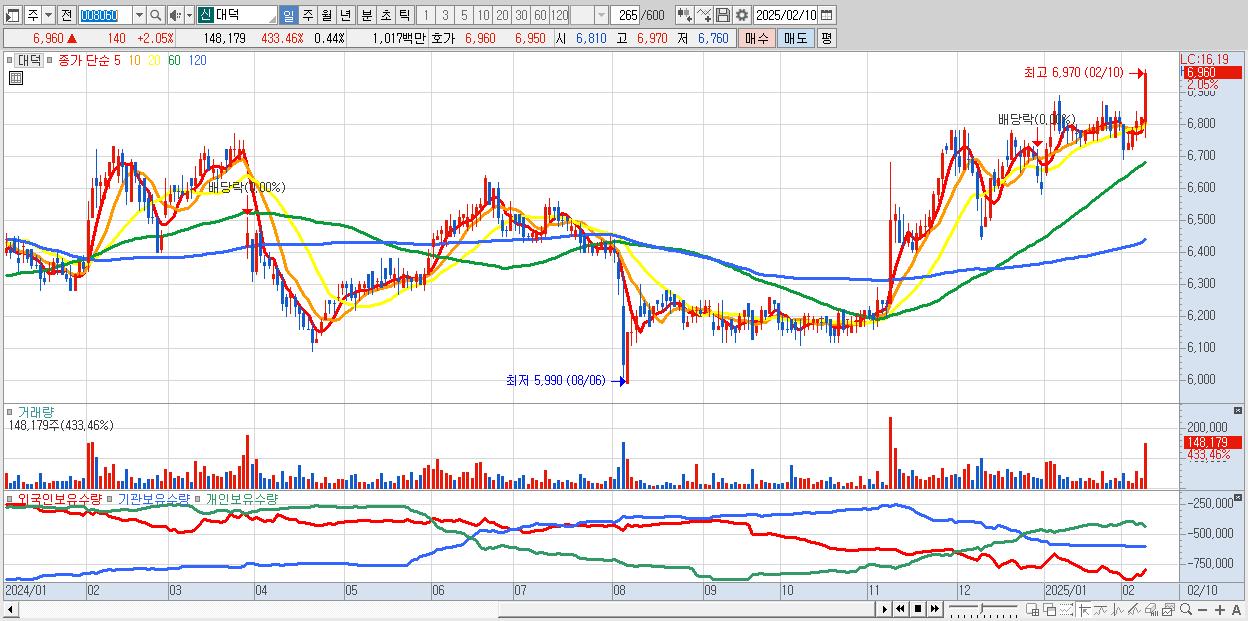The image size is (1248, 621).
Task: Click the 평 button
Action: pyautogui.click(x=826, y=38)
